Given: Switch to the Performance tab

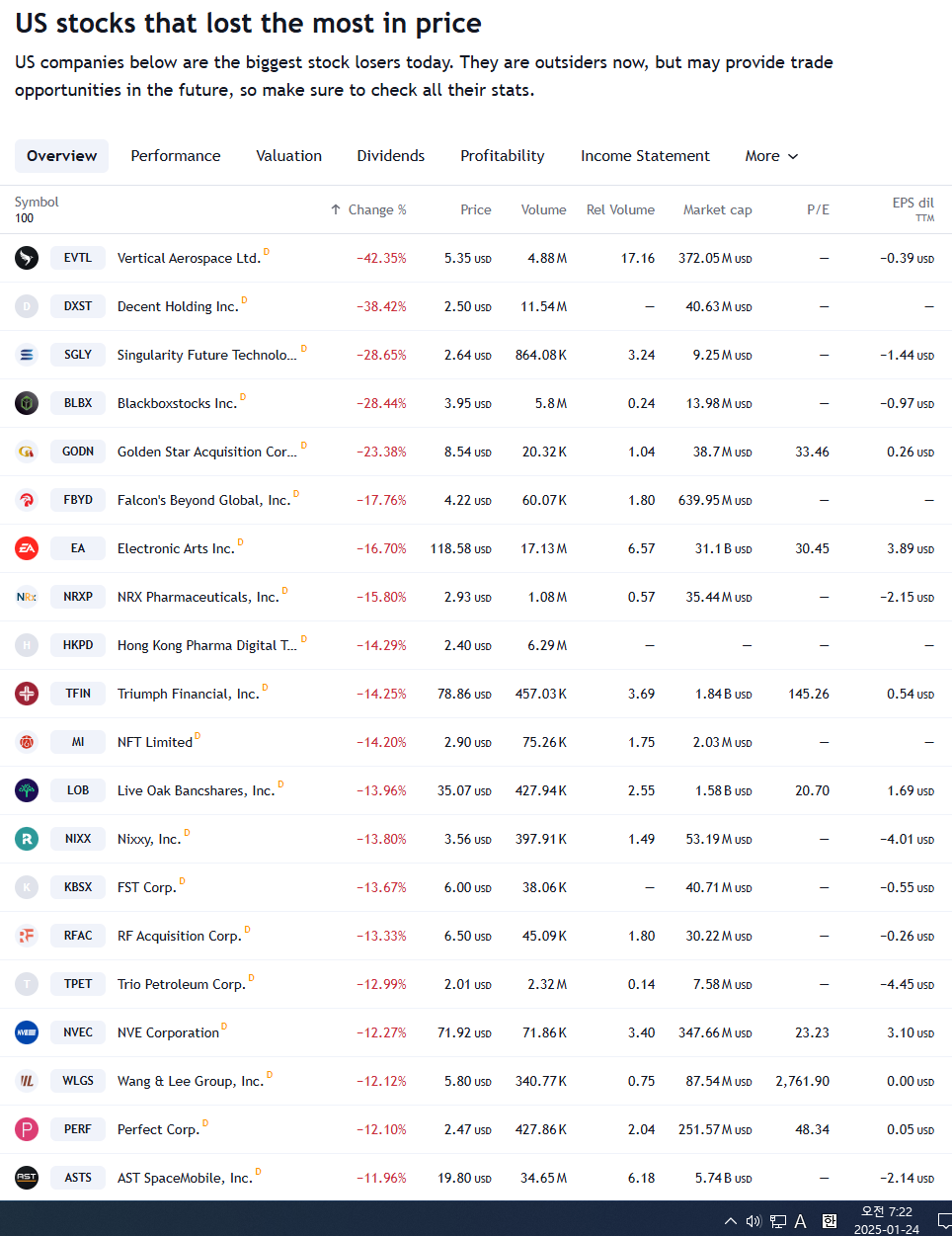Looking at the screenshot, I should click(176, 156).
